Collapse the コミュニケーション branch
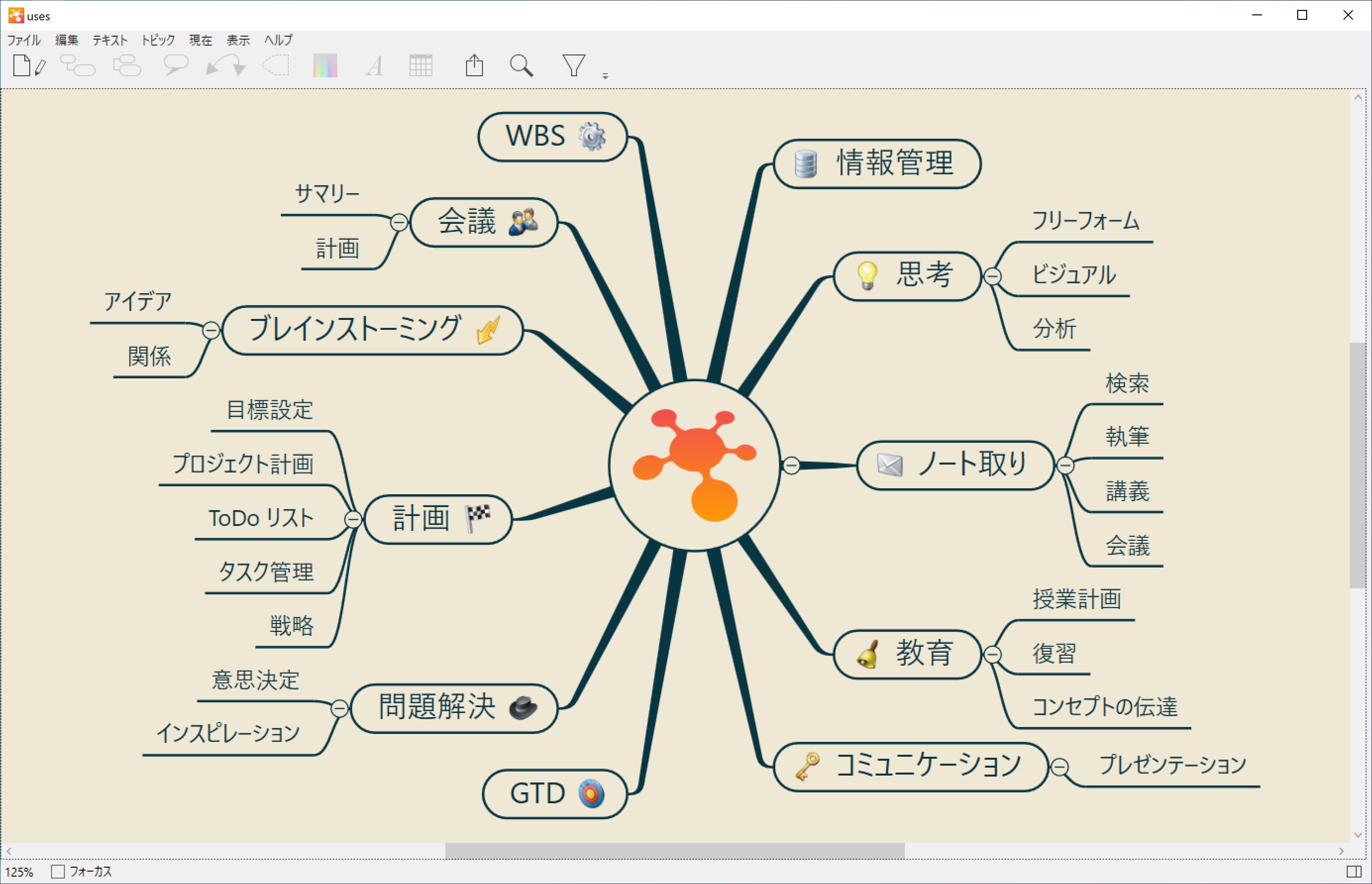 (1060, 767)
